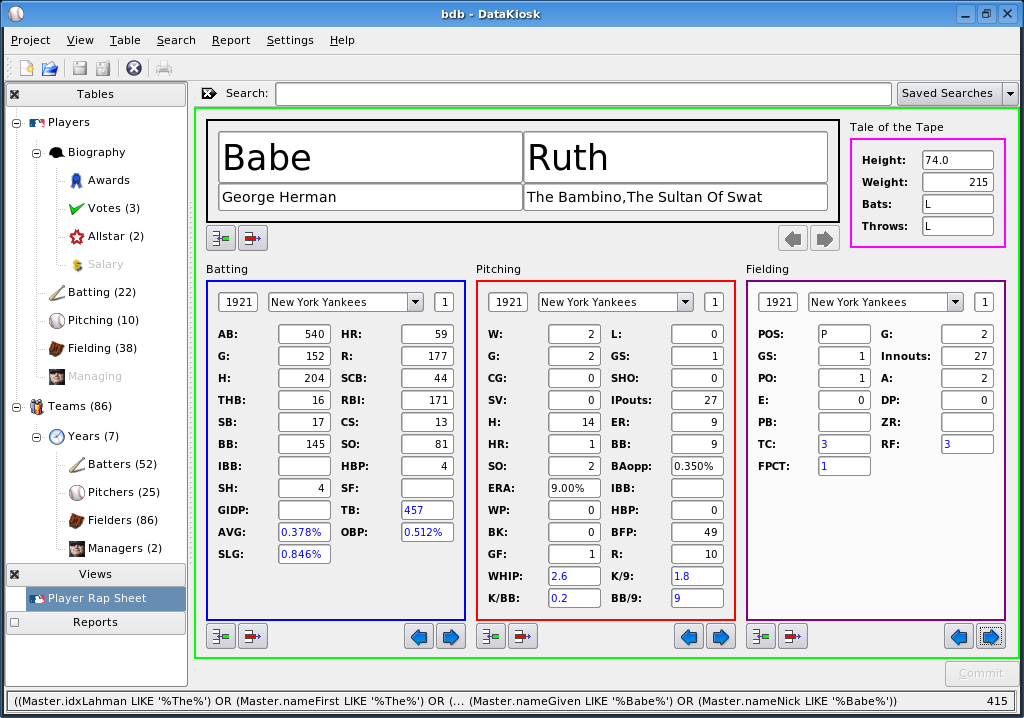The height and width of the screenshot is (718, 1024).
Task: Go to next player with gray right arrow
Action: tap(825, 238)
